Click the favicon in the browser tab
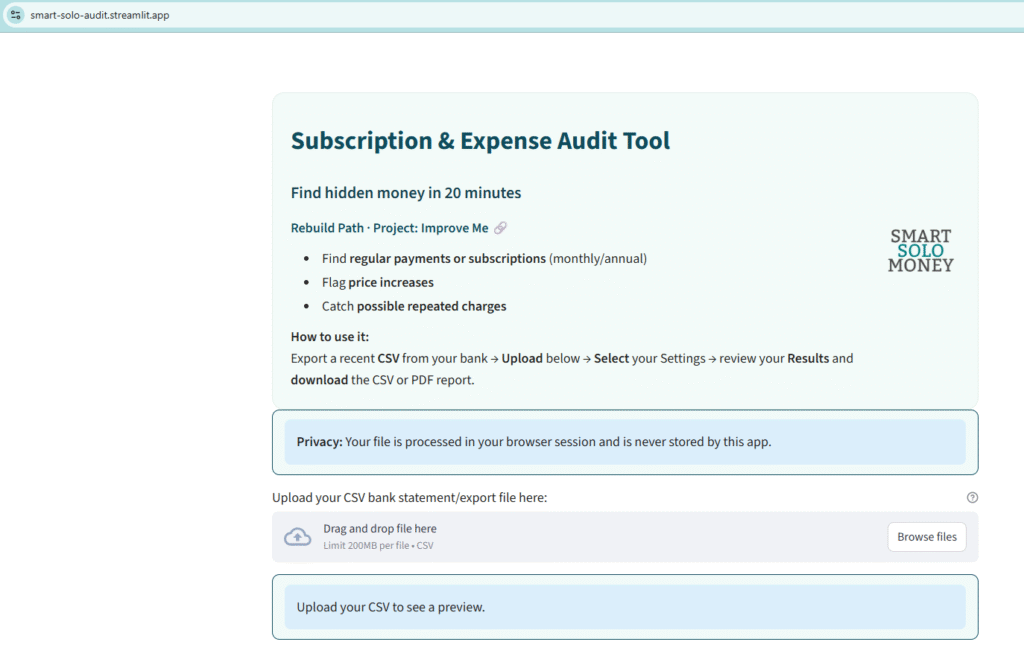 (15, 15)
